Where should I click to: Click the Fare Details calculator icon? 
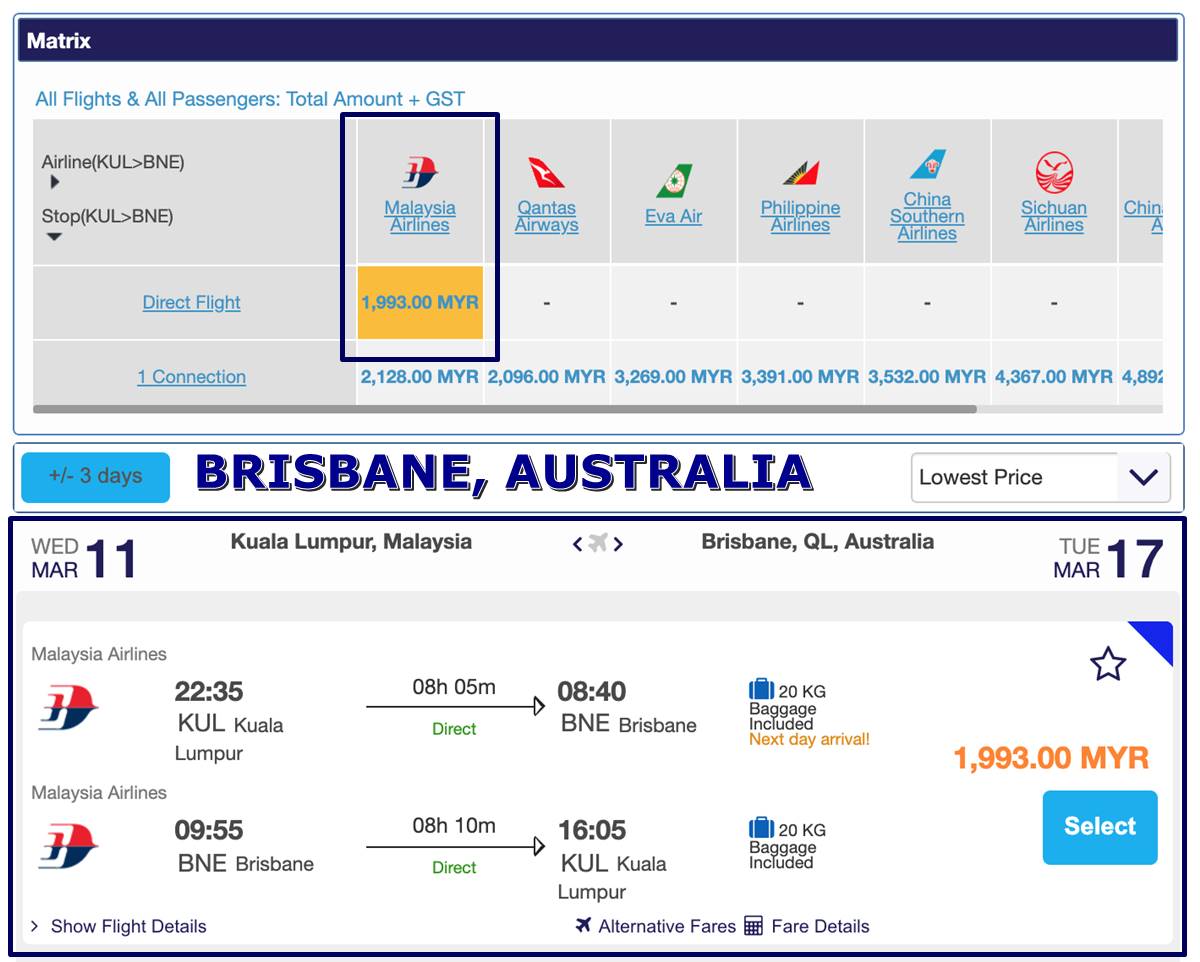pyautogui.click(x=754, y=926)
